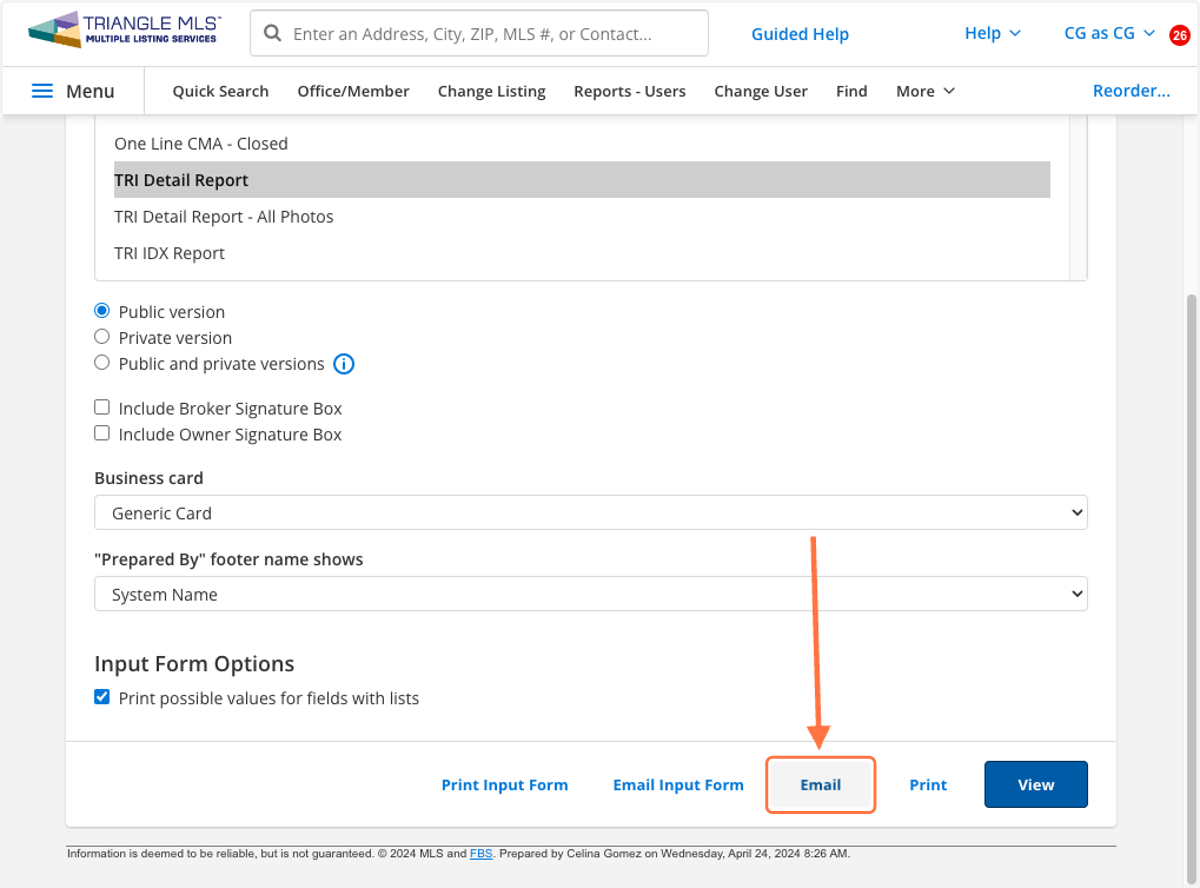Screen dimensions: 1200x888
Task: Click the address search input field
Action: [479, 34]
